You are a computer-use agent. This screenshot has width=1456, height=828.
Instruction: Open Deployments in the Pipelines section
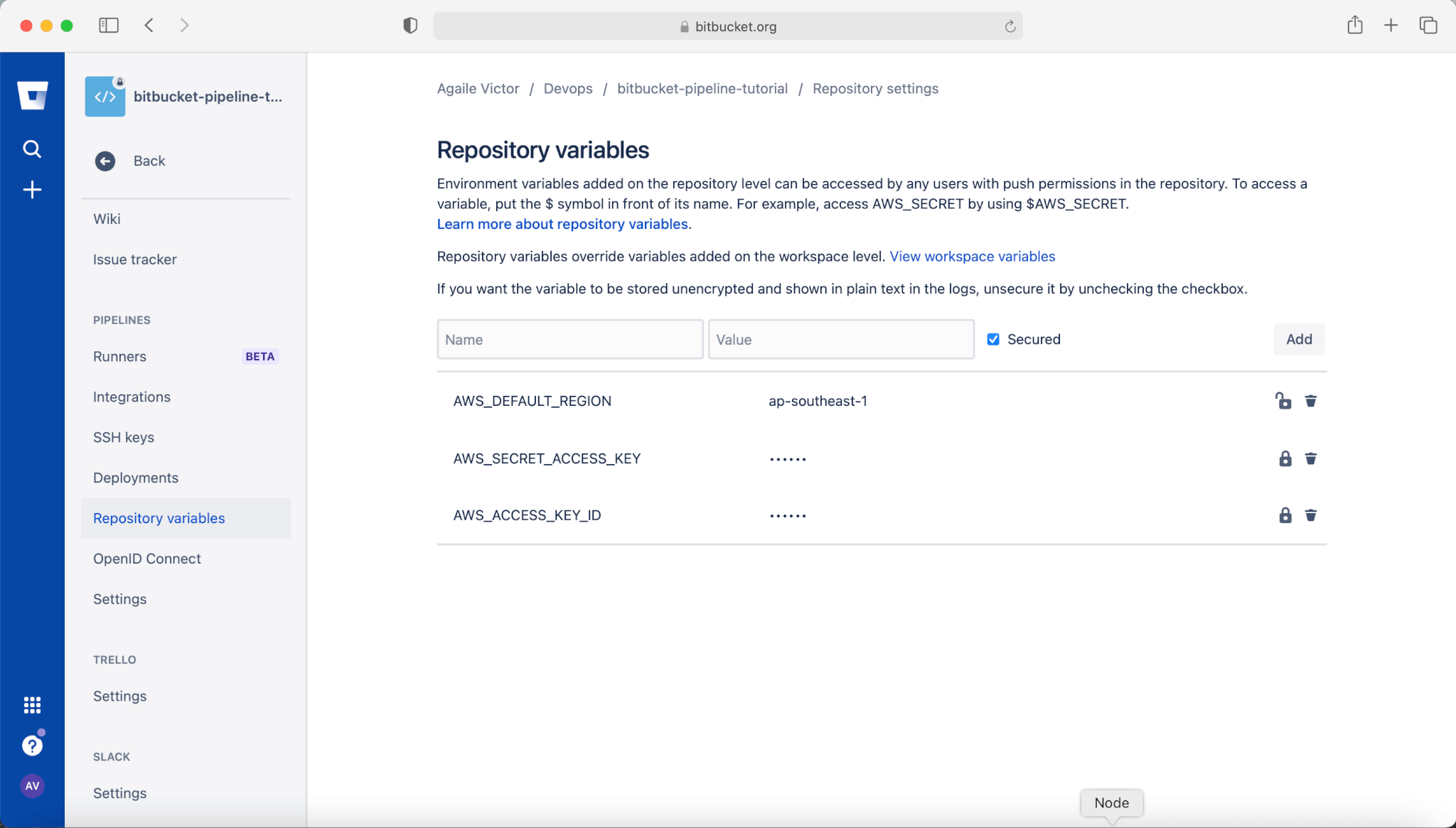[x=136, y=478]
